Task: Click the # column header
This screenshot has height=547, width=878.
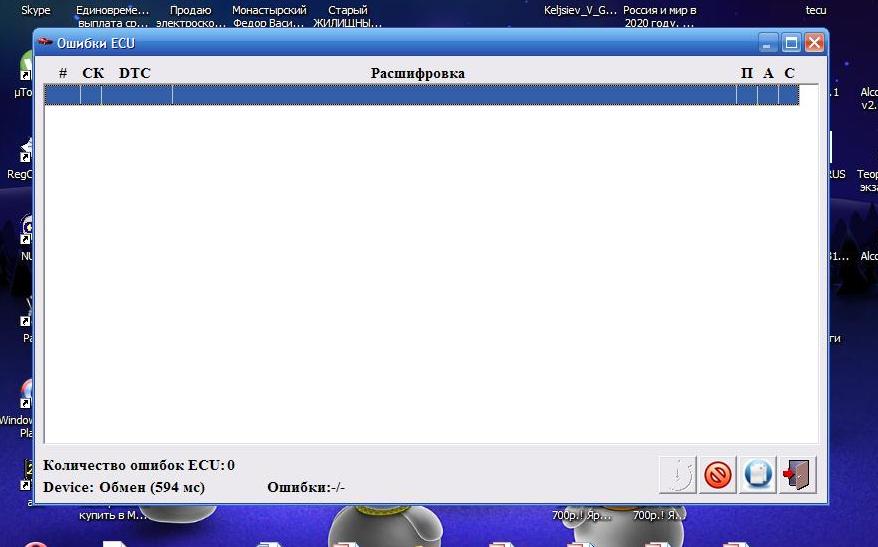Action: tap(63, 73)
